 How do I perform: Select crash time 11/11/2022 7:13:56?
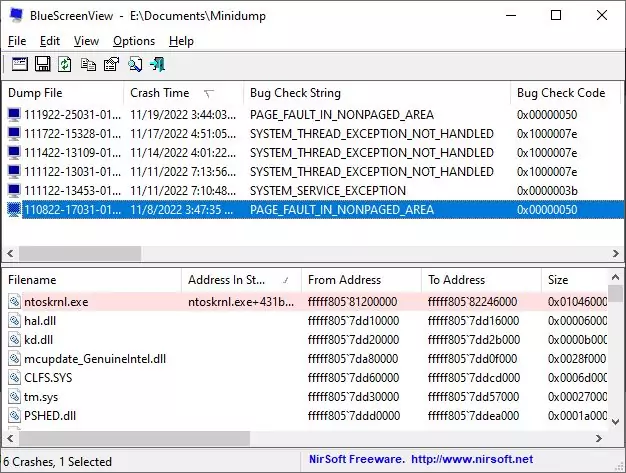[183, 172]
